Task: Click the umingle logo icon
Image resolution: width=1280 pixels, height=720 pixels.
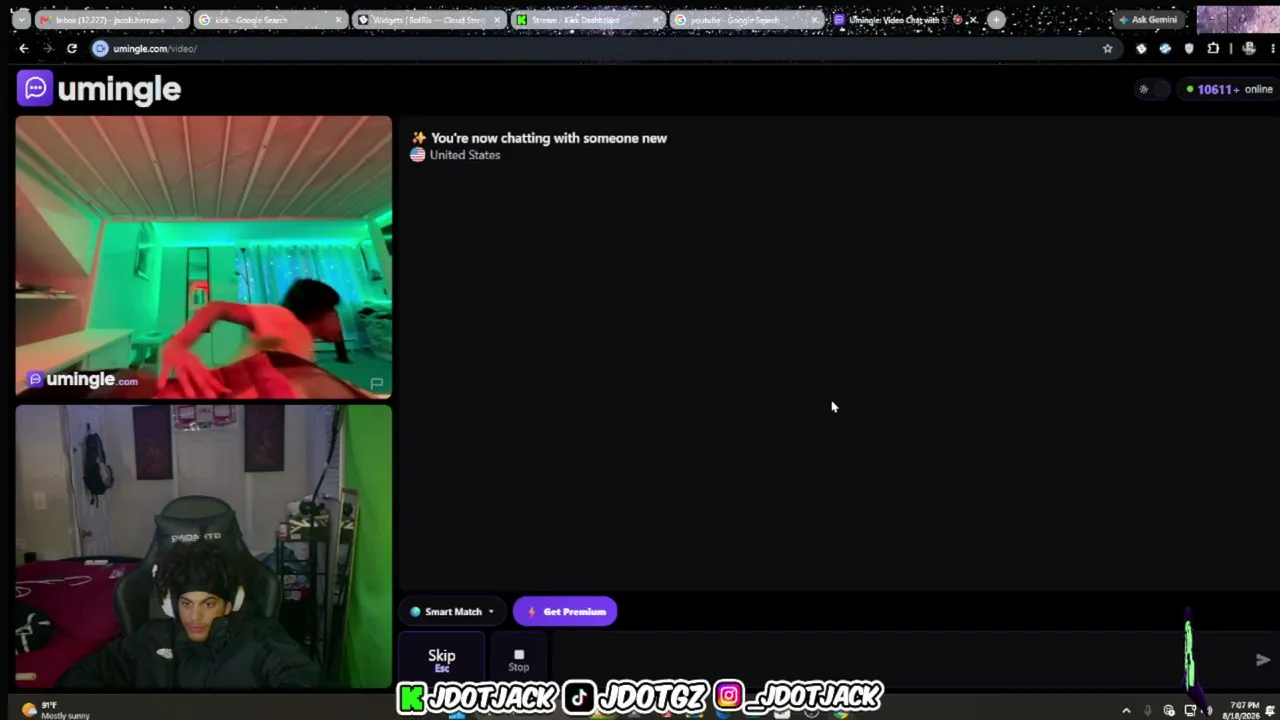Action: coord(35,89)
